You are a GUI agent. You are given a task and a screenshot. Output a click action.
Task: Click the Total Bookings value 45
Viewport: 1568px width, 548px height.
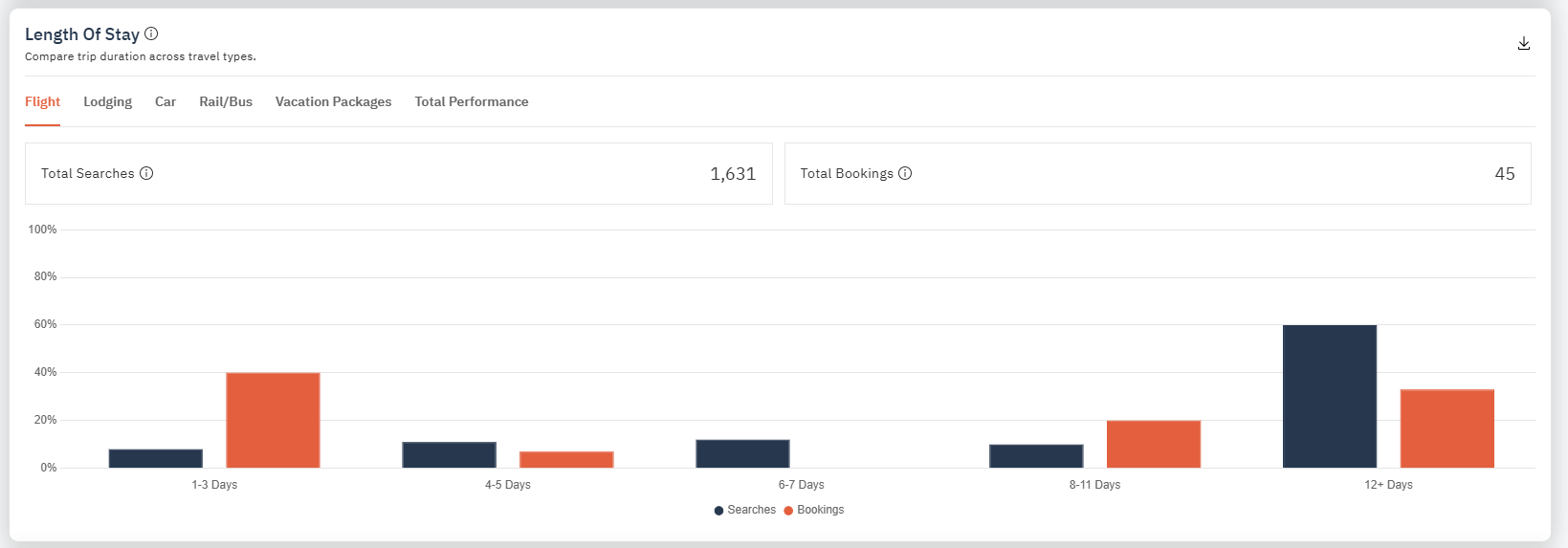click(x=1504, y=174)
